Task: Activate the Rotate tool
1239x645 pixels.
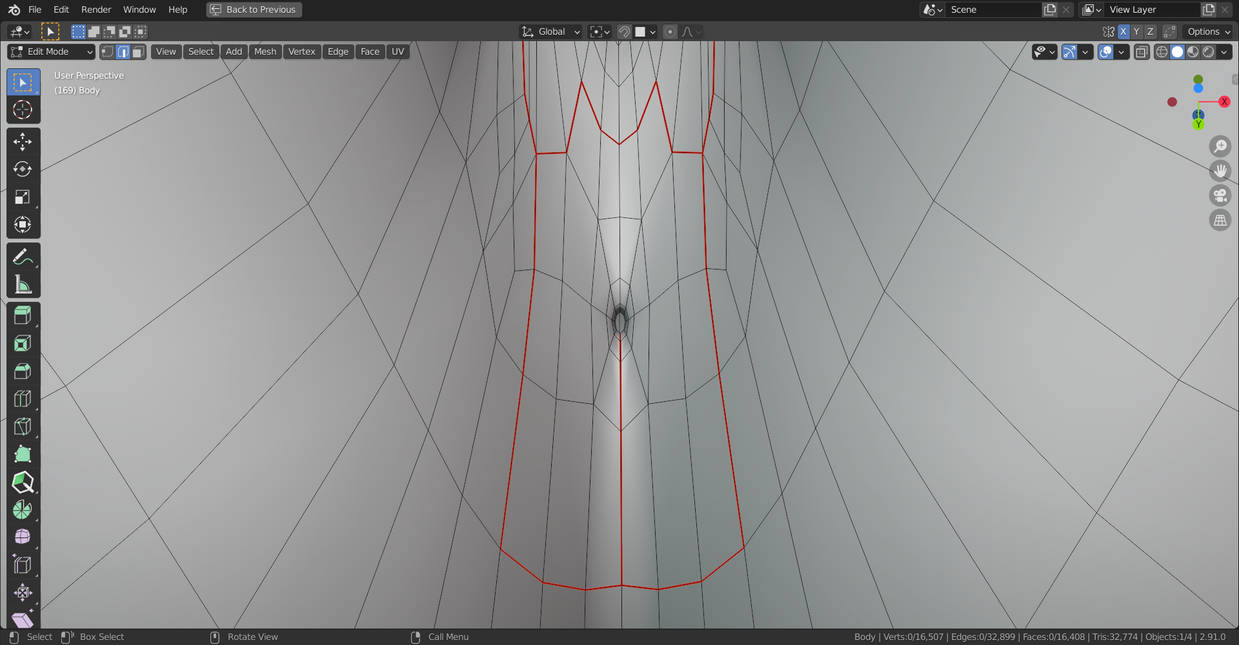Action: pos(23,170)
